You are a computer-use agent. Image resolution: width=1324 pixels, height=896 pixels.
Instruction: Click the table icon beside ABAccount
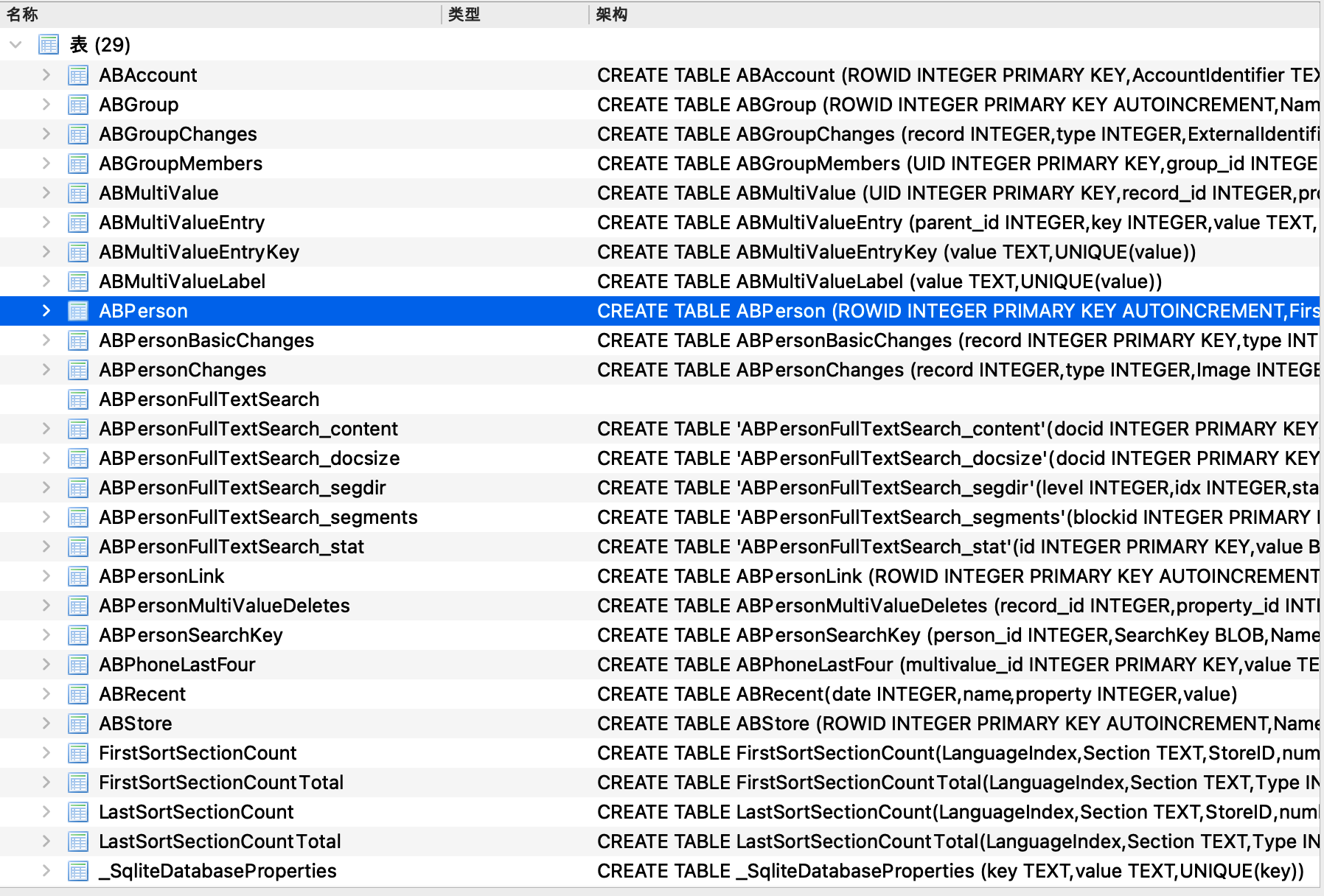click(x=78, y=75)
